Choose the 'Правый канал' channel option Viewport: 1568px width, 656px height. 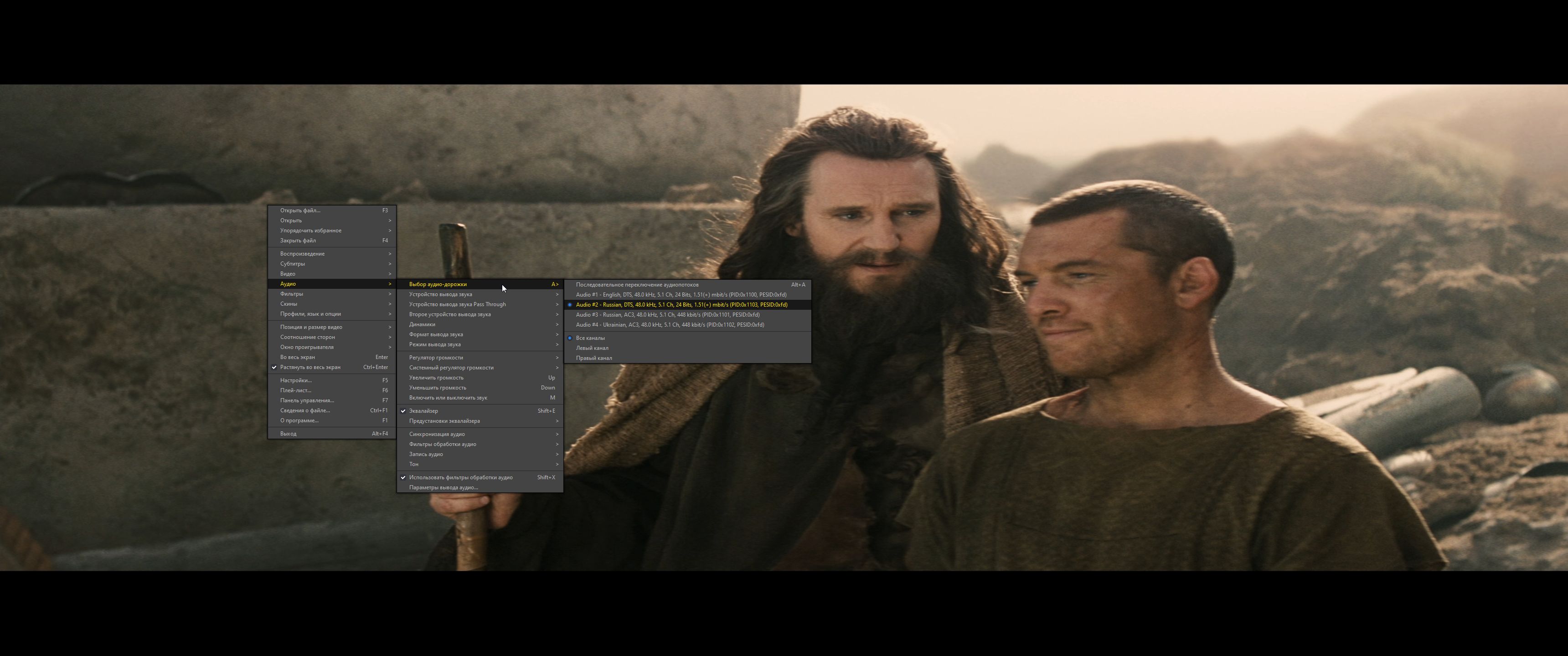[x=593, y=358]
